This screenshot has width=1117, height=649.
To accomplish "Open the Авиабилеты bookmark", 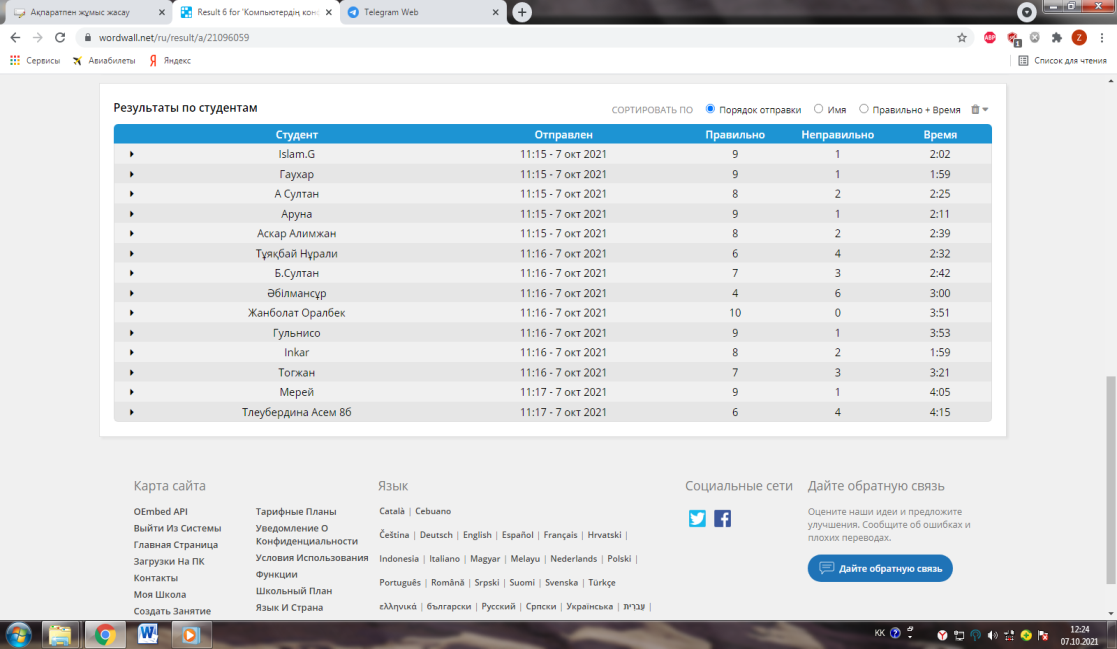I will pyautogui.click(x=104, y=61).
